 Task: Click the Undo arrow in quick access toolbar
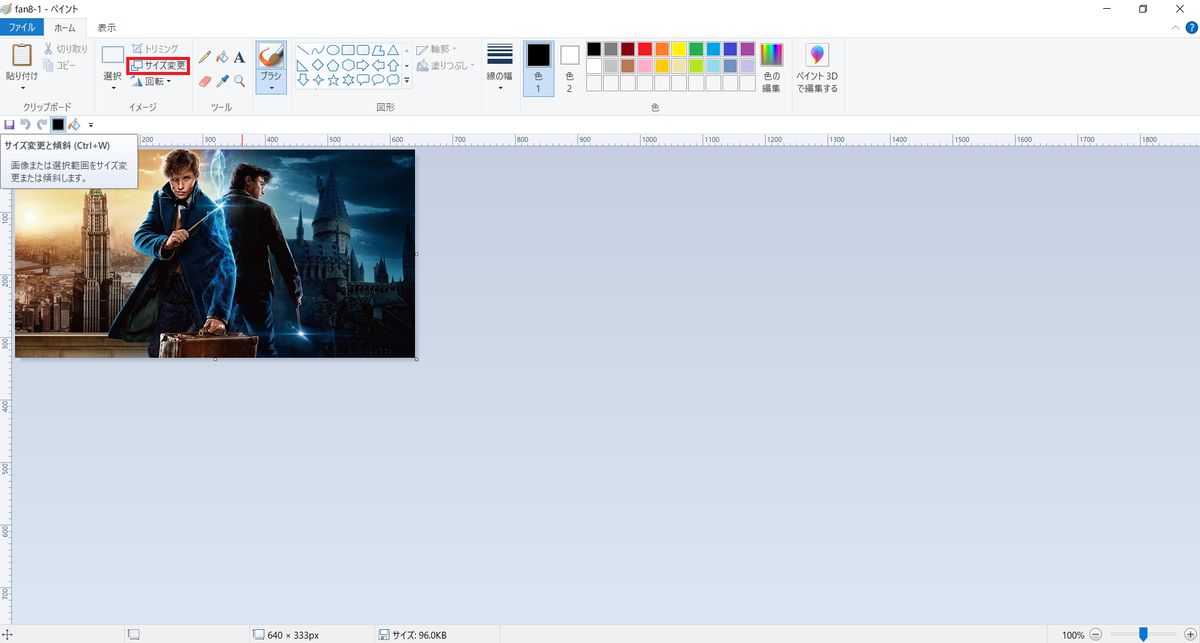25,124
